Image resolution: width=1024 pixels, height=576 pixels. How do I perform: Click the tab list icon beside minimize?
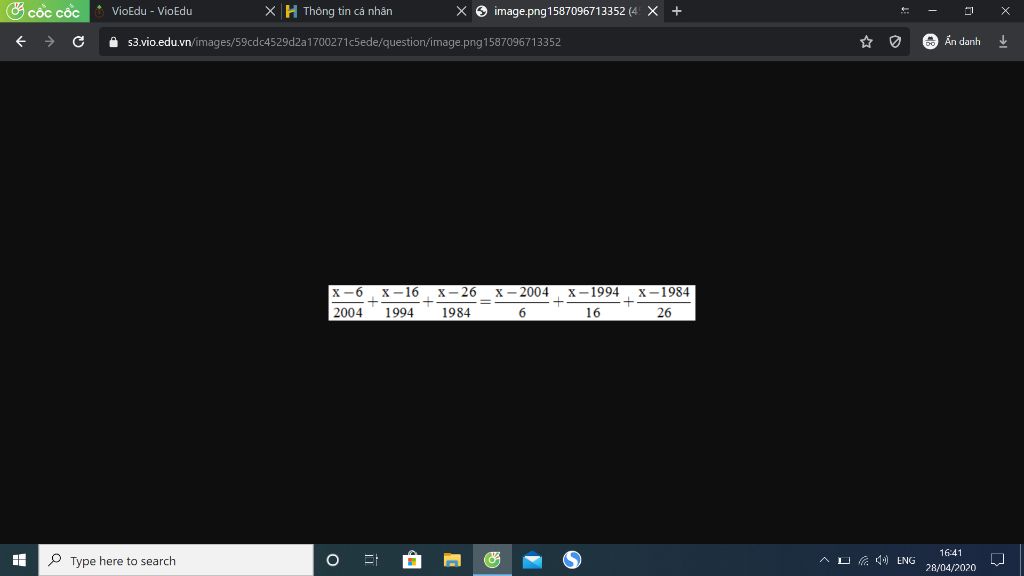(x=904, y=11)
